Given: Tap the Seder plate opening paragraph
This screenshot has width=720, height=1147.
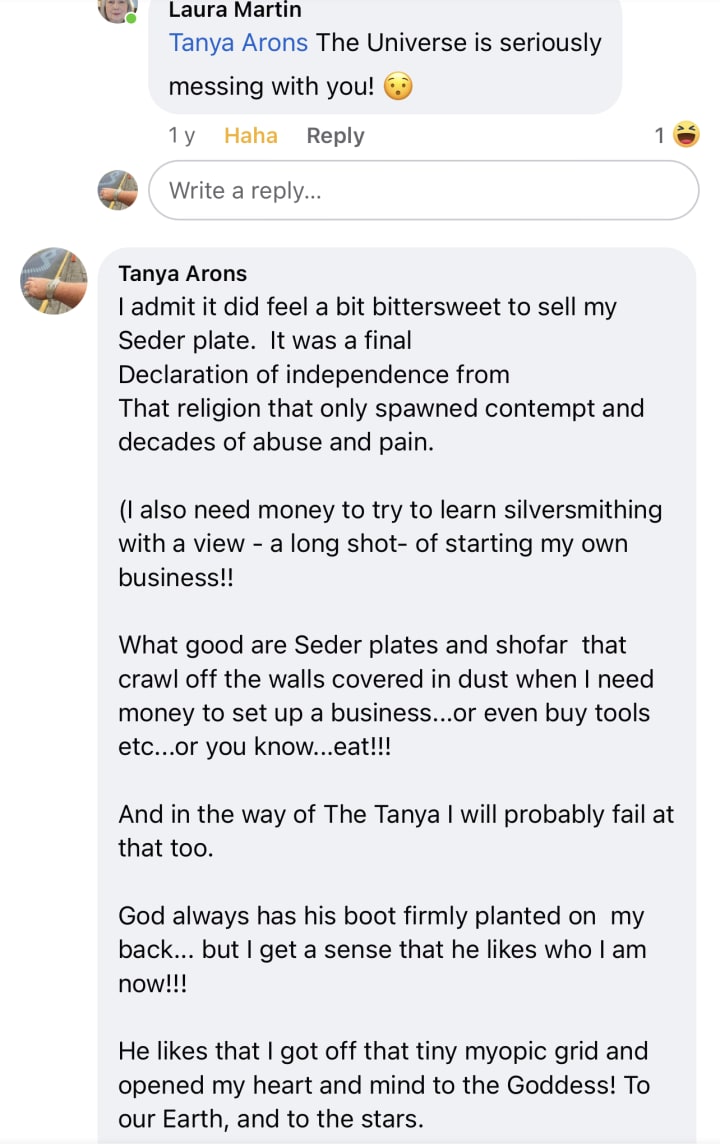Looking at the screenshot, I should [380, 374].
